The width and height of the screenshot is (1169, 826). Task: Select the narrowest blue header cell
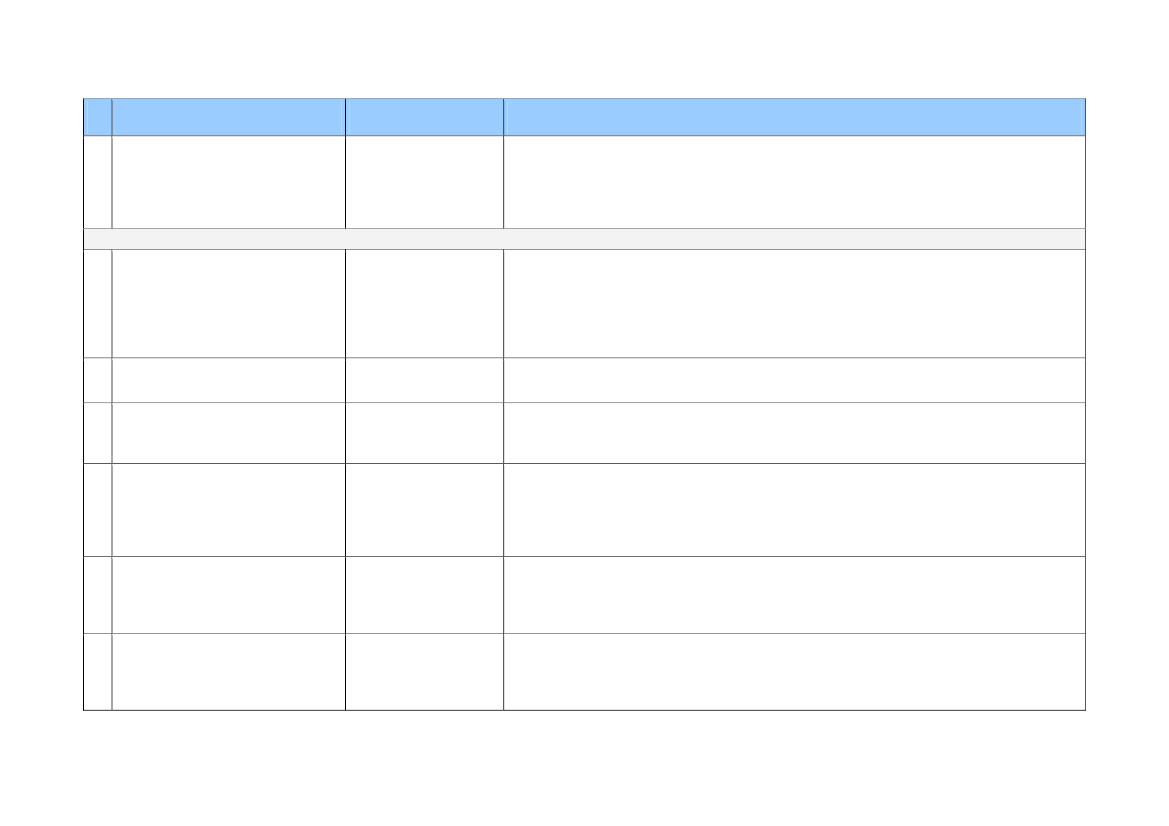click(98, 117)
